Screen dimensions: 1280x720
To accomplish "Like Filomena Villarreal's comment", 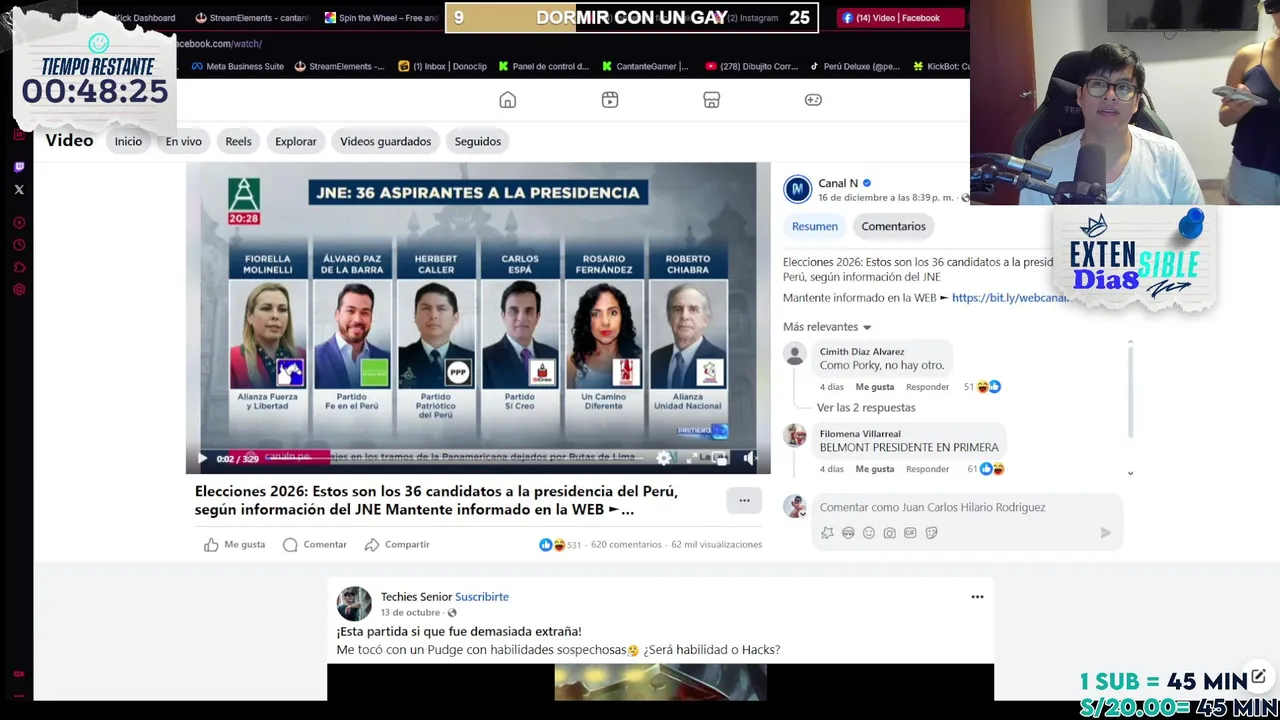I will click(x=875, y=469).
